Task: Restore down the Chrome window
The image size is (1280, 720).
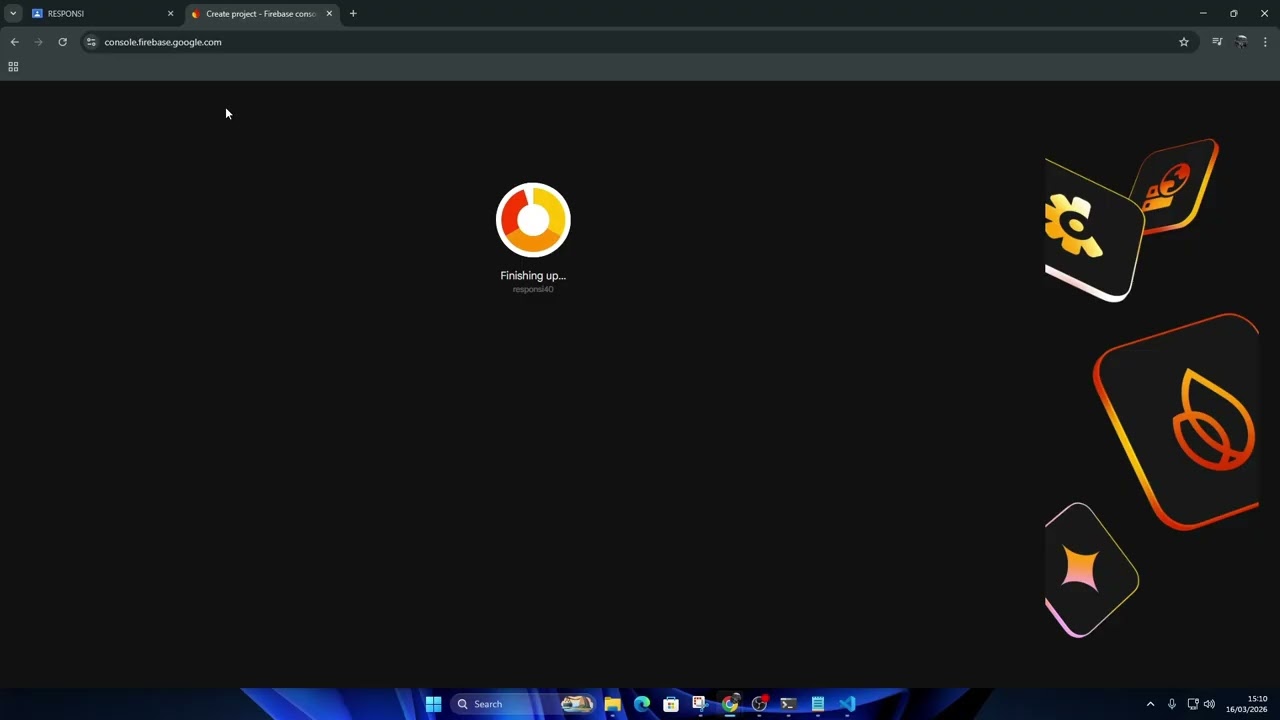Action: 1234,14
